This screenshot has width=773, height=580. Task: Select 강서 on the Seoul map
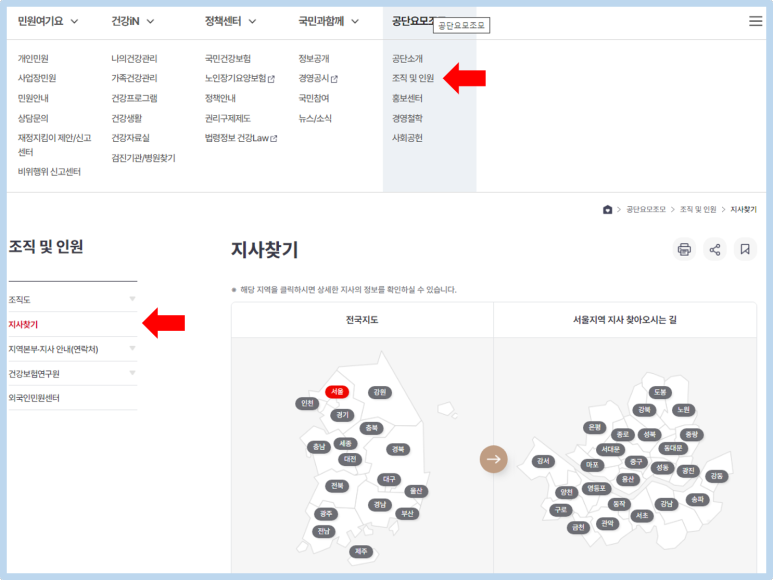tap(543, 461)
